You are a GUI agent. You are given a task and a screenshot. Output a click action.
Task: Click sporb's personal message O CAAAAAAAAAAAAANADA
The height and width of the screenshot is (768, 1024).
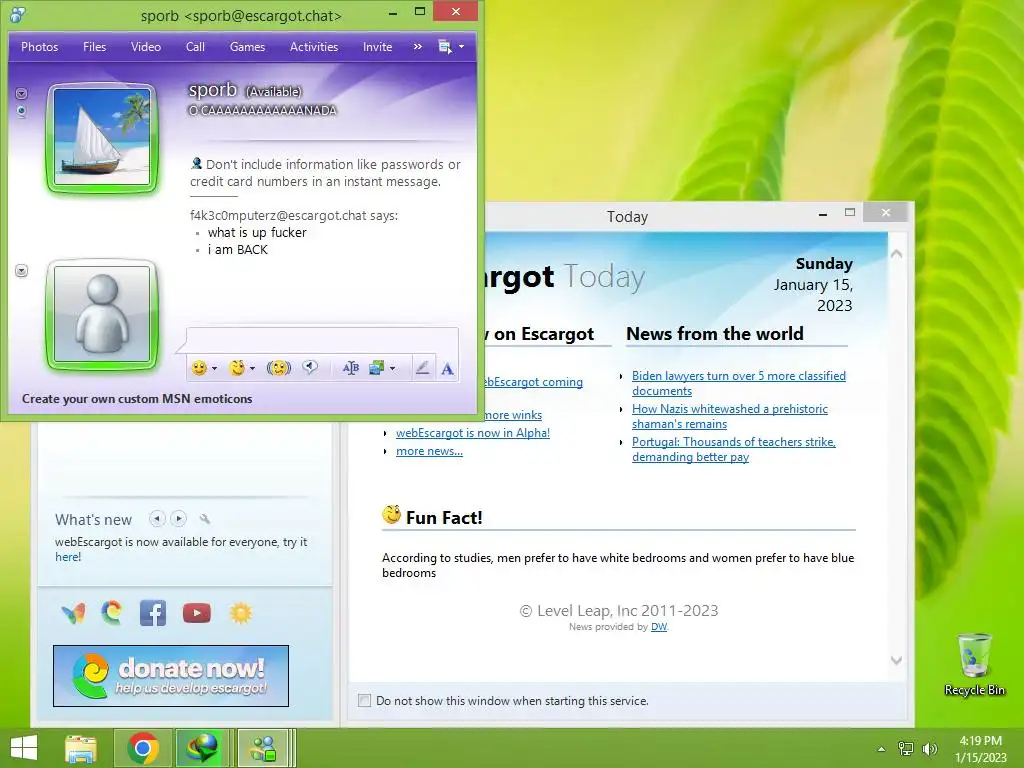263,110
